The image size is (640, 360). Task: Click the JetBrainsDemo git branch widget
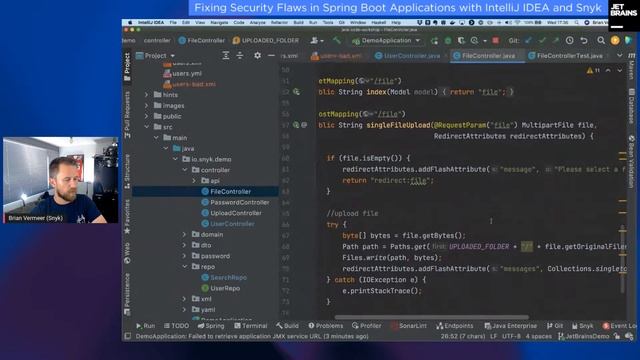(584, 336)
